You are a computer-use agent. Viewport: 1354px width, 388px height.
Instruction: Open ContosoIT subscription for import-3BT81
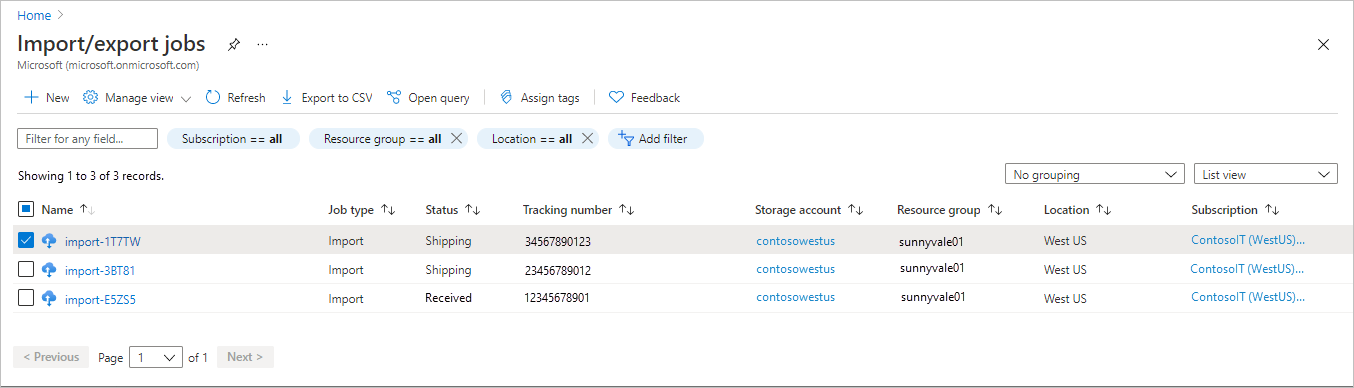[x=1248, y=269]
